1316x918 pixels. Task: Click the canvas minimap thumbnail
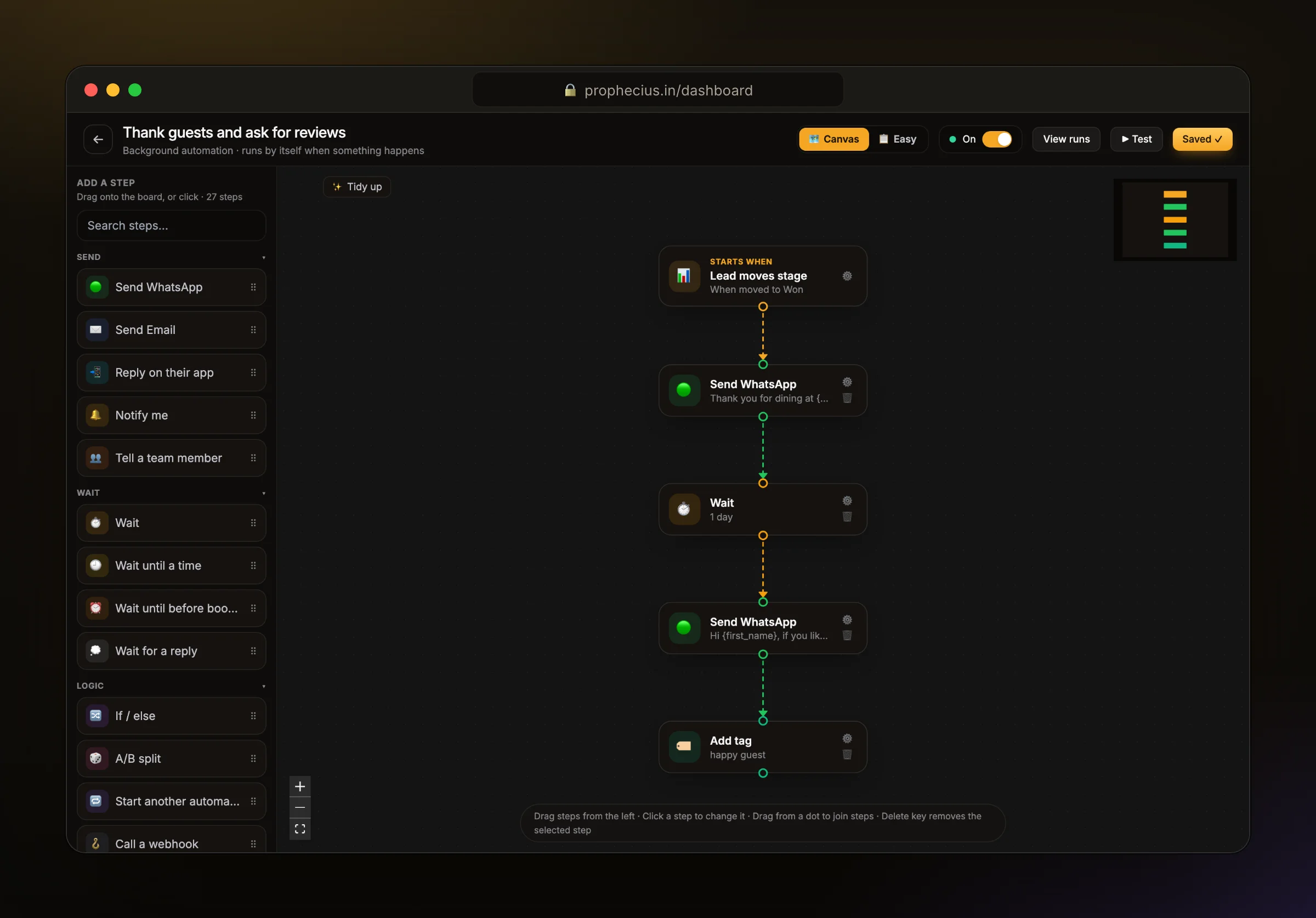tap(1175, 219)
